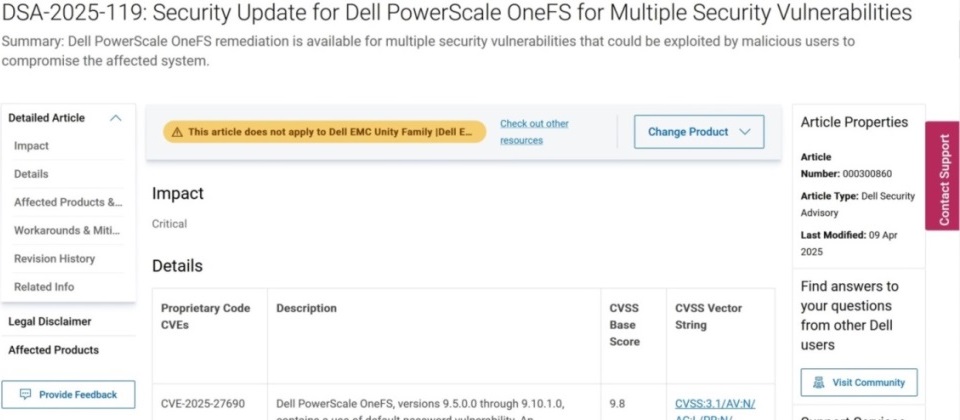Screen dimensions: 960x420
Task: Open Check out other resources link
Action: (534, 132)
